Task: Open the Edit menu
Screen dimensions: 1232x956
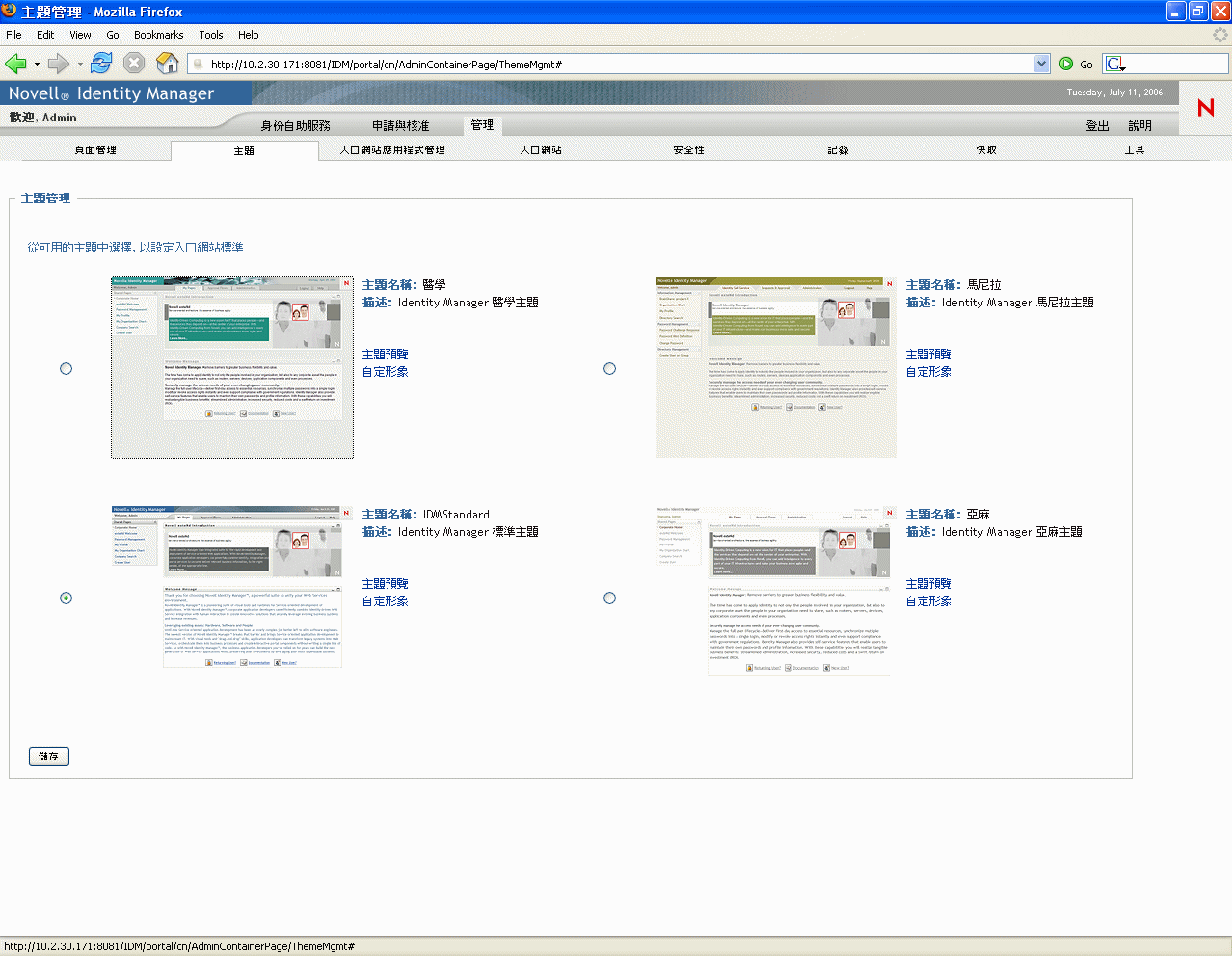Action: coord(45,35)
